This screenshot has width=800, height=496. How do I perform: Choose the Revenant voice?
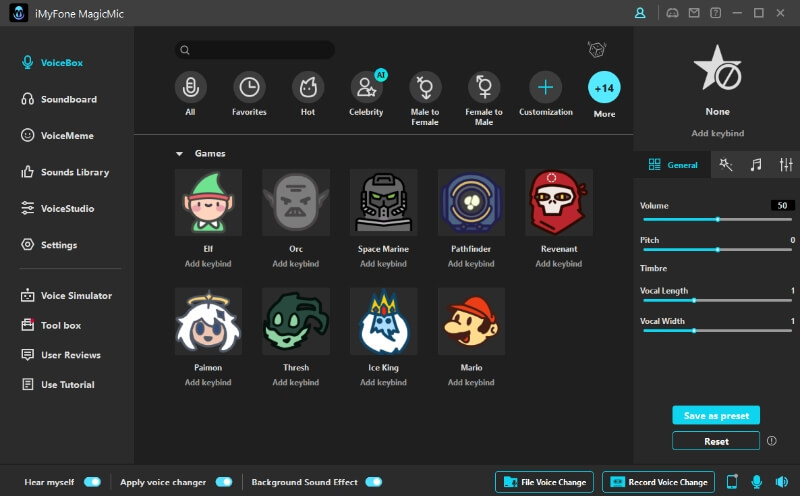pos(559,203)
